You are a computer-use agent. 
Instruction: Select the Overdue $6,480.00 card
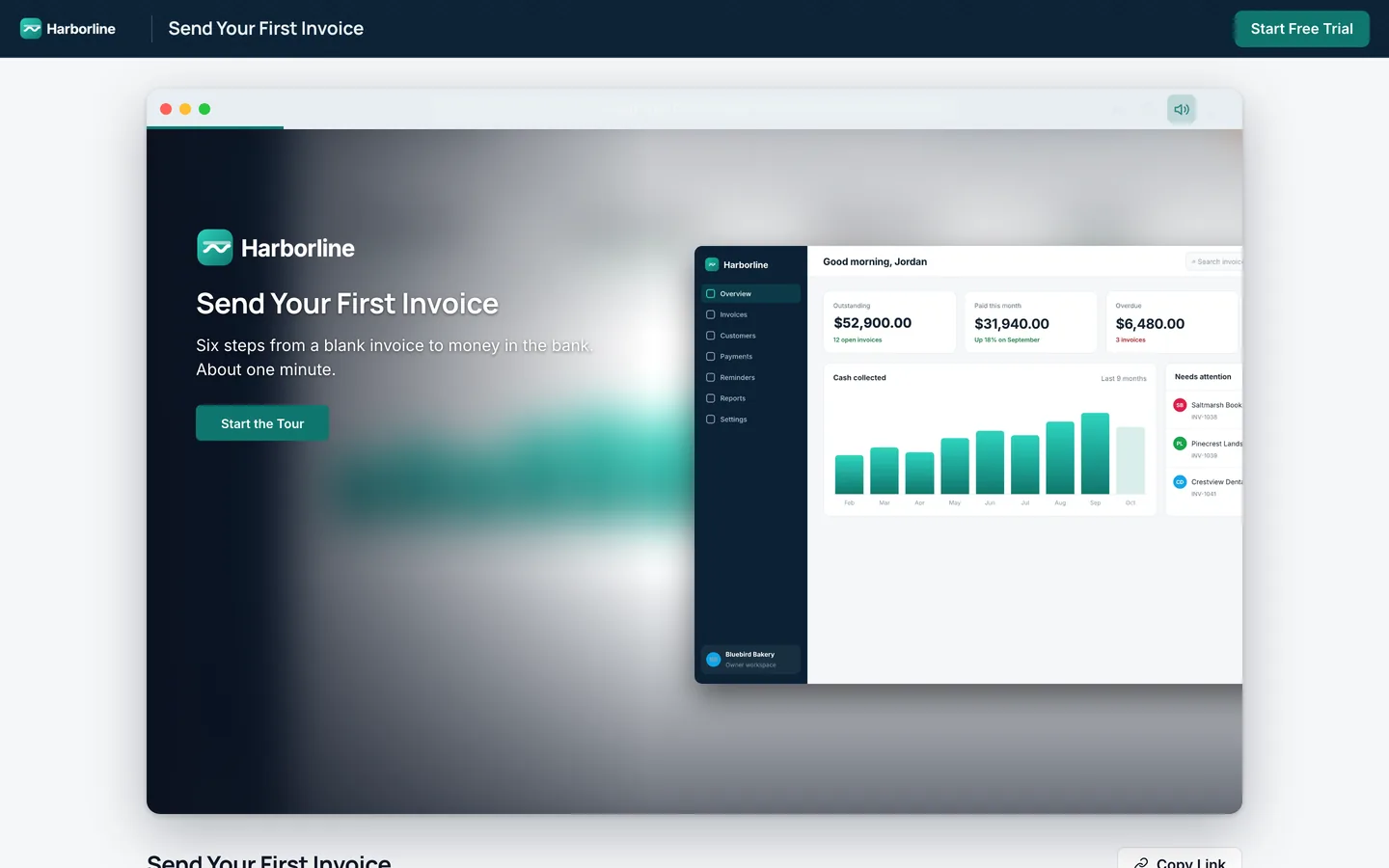1171,322
